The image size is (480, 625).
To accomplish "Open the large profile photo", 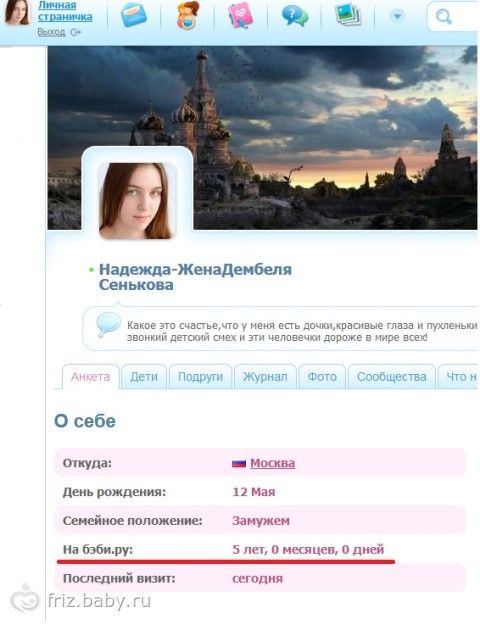I will [137, 200].
